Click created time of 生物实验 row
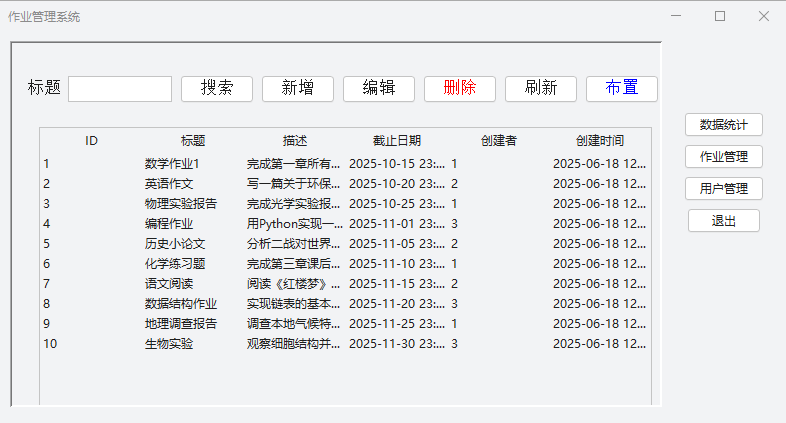The width and height of the screenshot is (786, 423). point(599,344)
